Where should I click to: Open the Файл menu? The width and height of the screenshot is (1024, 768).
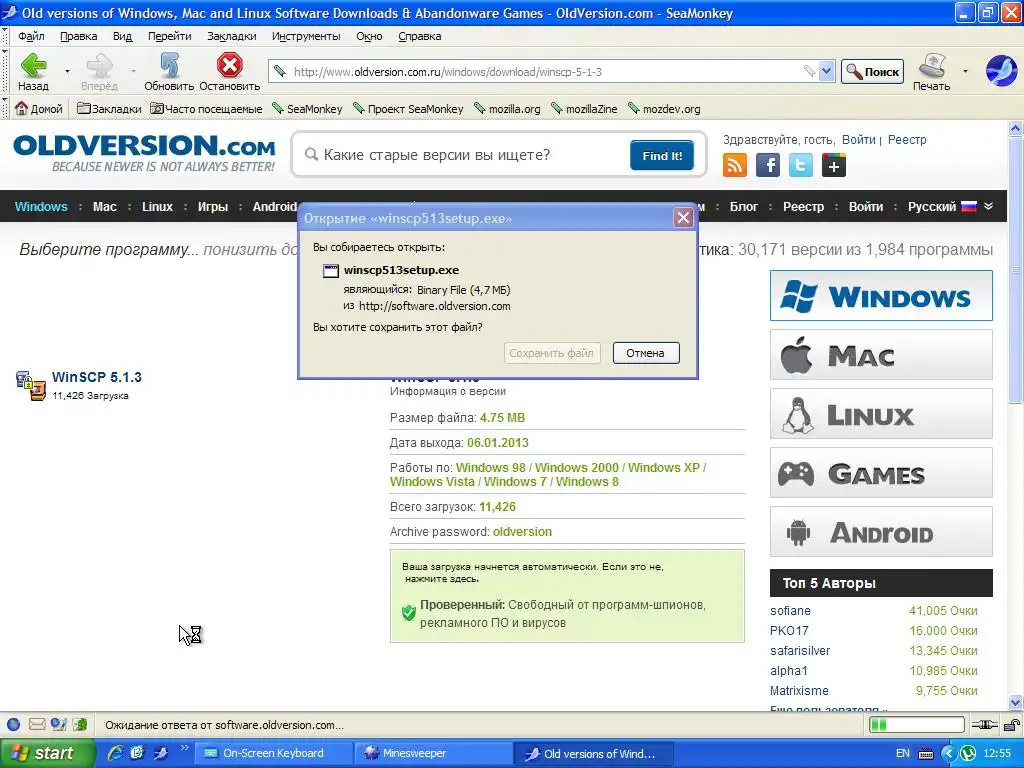click(x=31, y=36)
